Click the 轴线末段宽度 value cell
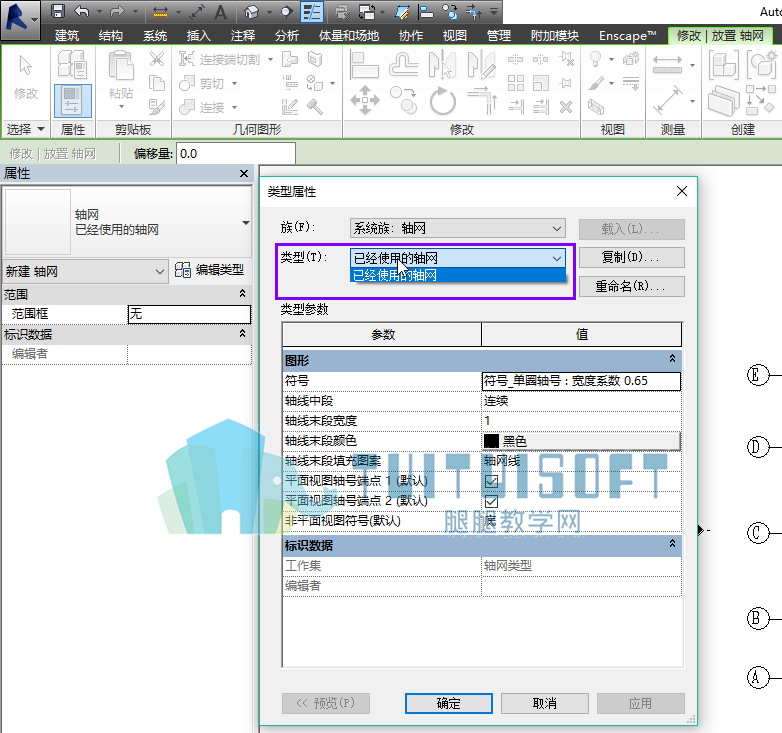 [581, 421]
